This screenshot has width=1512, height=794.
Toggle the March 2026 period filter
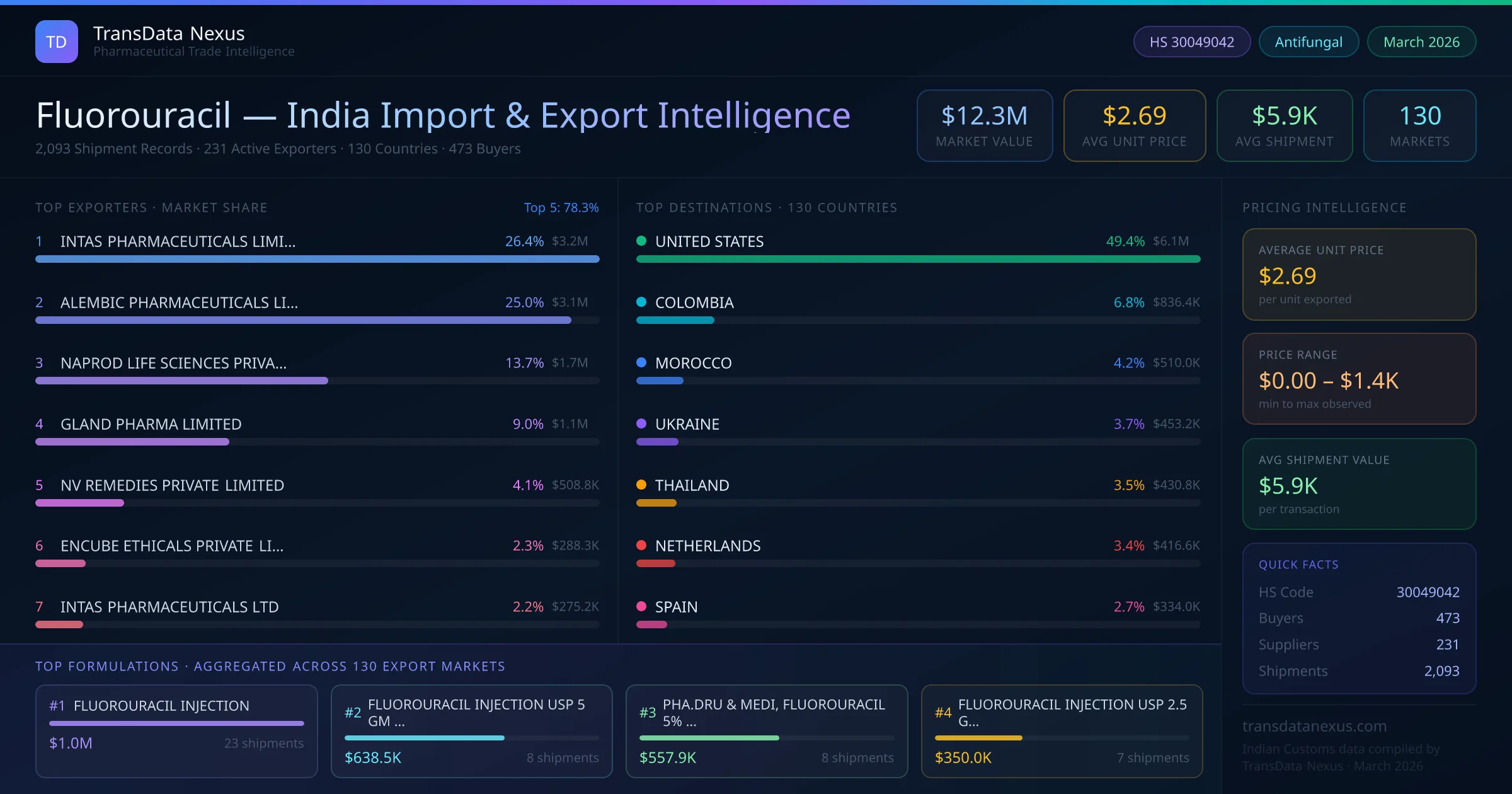click(x=1421, y=42)
